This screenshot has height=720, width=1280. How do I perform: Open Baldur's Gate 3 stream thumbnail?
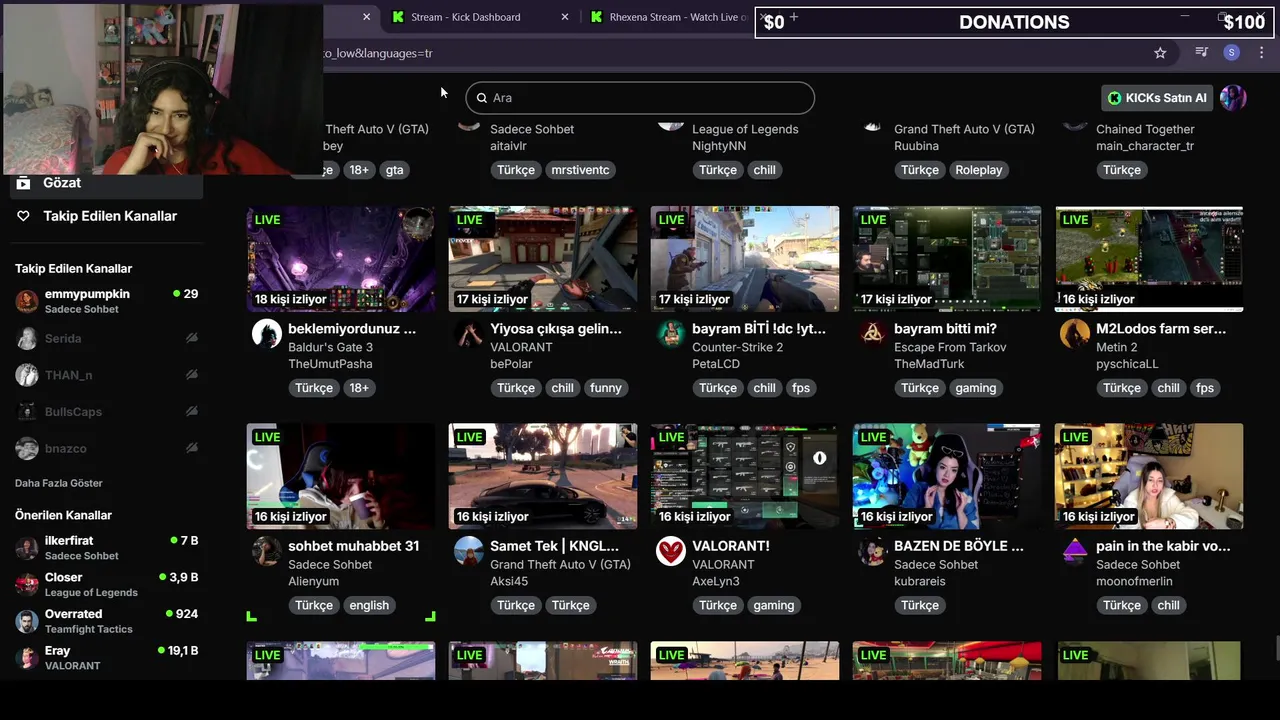click(x=341, y=259)
